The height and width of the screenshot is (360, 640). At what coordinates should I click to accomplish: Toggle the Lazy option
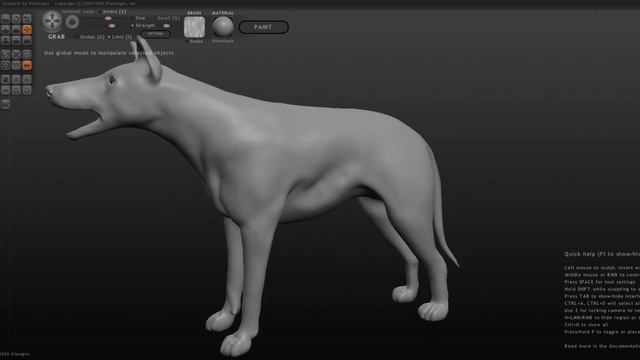click(88, 12)
